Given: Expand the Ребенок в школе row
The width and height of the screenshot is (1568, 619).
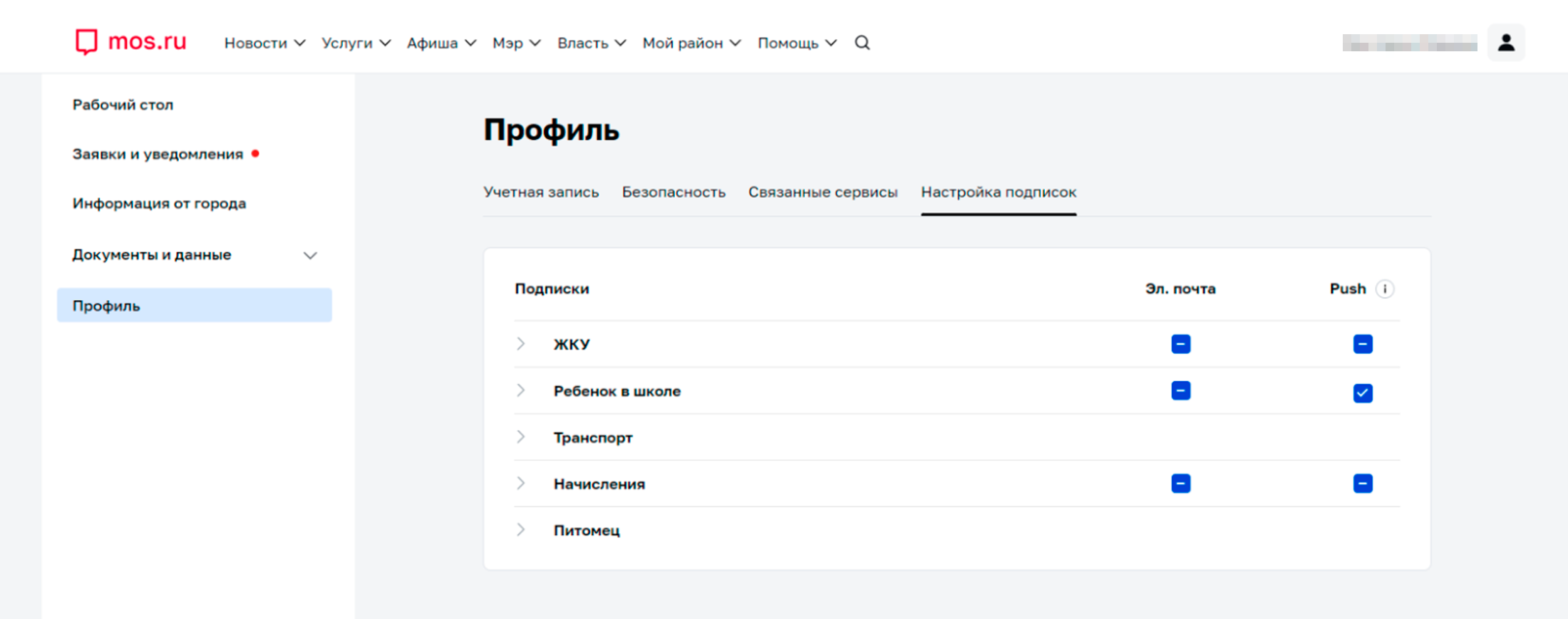Looking at the screenshot, I should [x=521, y=390].
